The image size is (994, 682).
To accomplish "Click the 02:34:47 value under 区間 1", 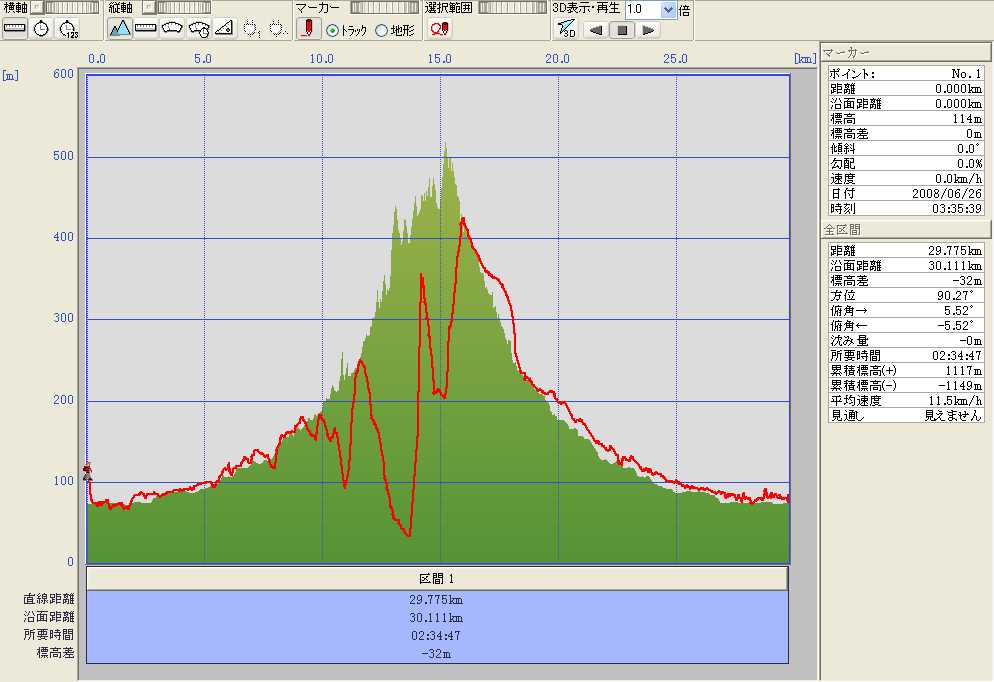I will tap(436, 635).
